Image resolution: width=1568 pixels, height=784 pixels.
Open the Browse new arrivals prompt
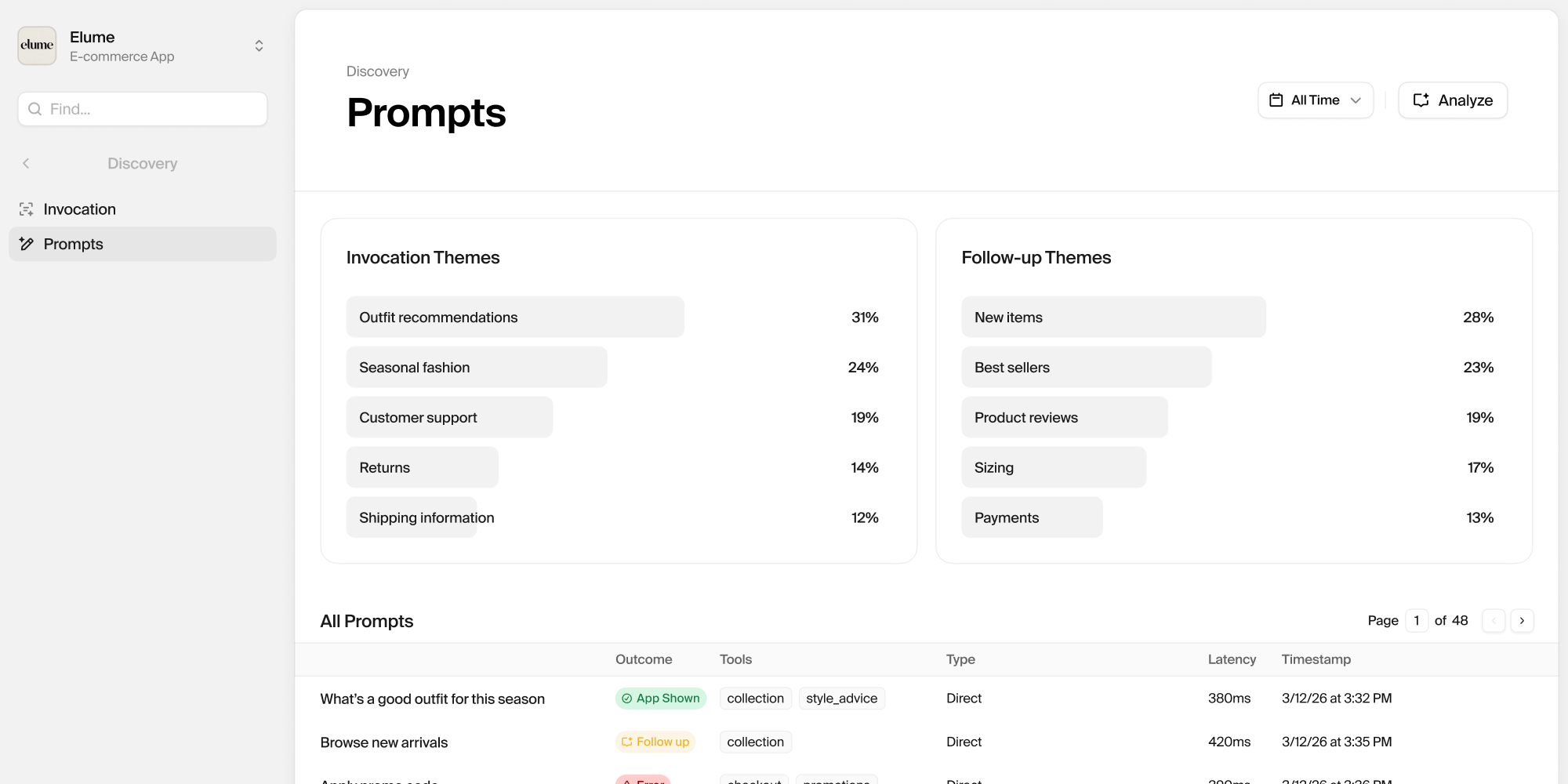click(x=383, y=742)
